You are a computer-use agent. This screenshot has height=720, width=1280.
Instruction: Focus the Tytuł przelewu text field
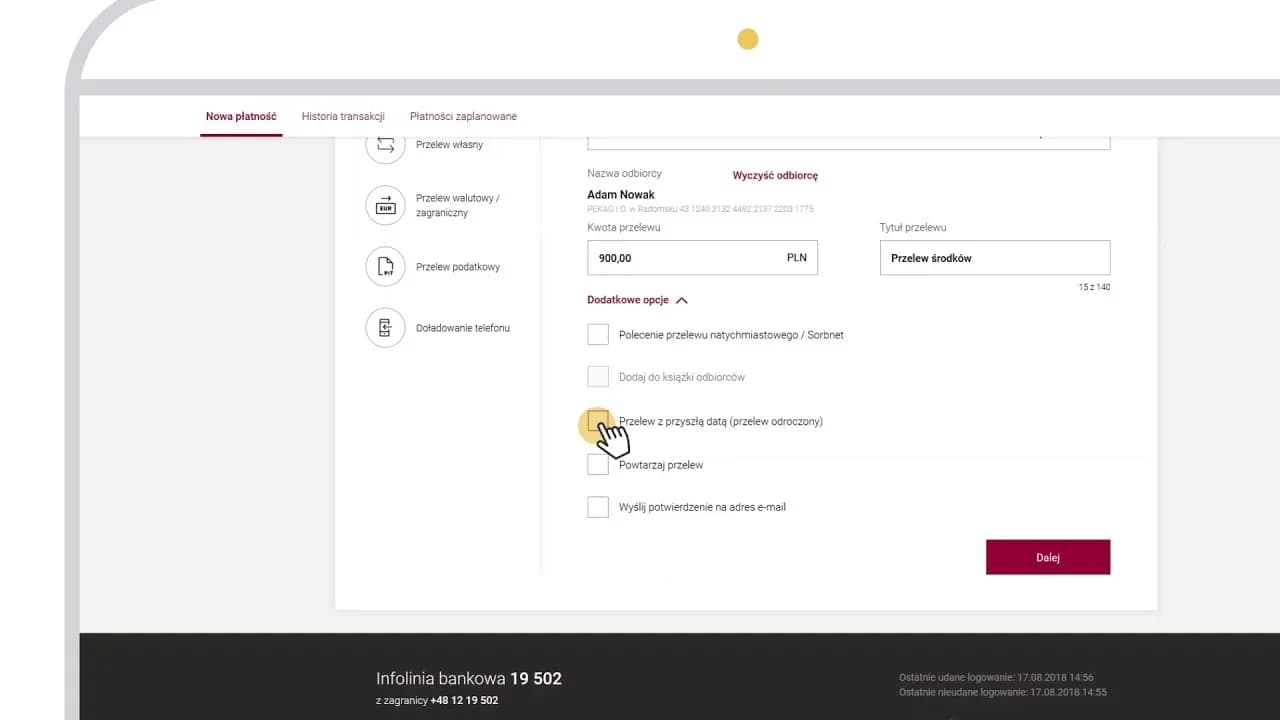[994, 258]
